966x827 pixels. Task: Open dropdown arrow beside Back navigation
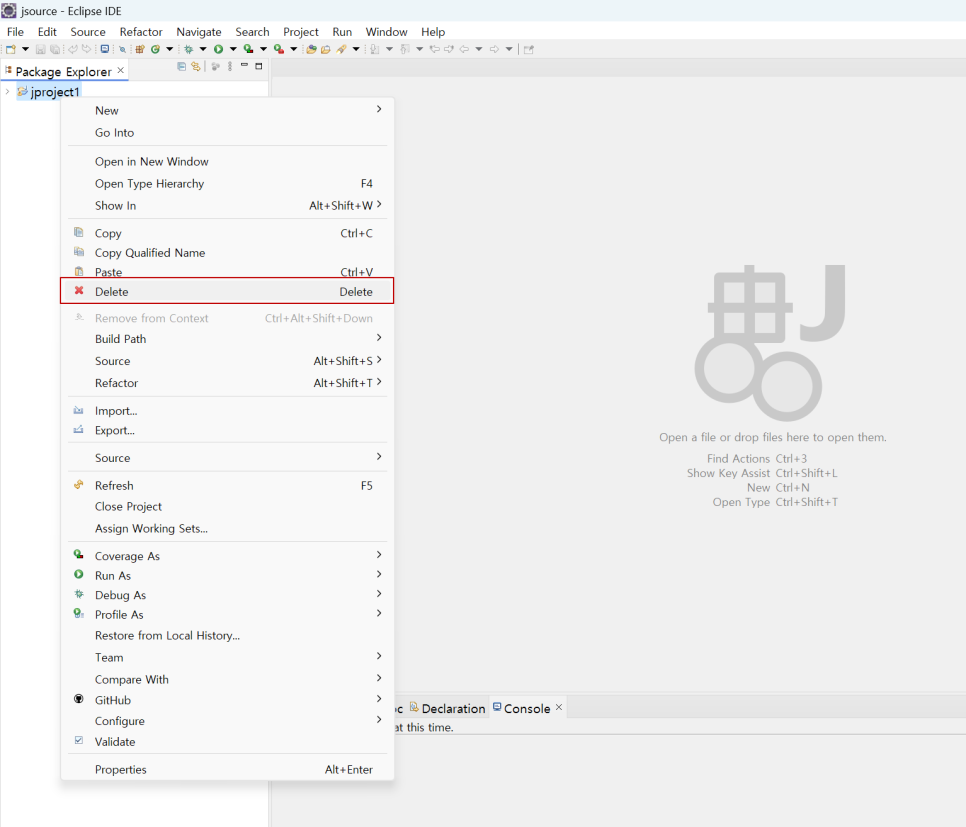click(x=479, y=49)
